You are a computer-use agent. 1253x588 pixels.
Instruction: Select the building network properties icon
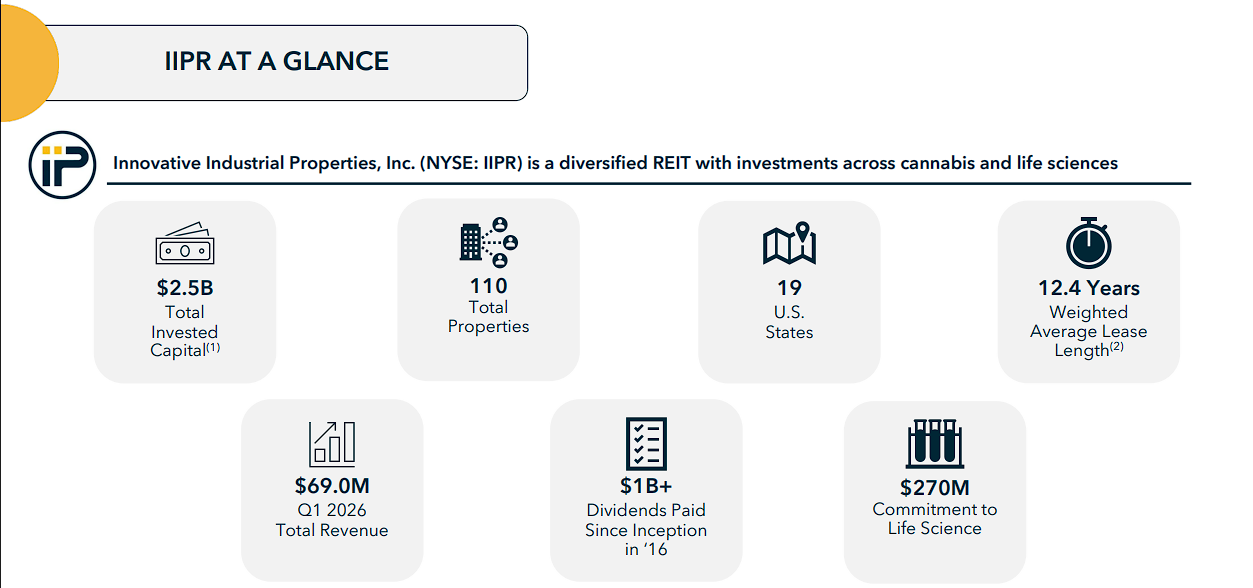488,242
